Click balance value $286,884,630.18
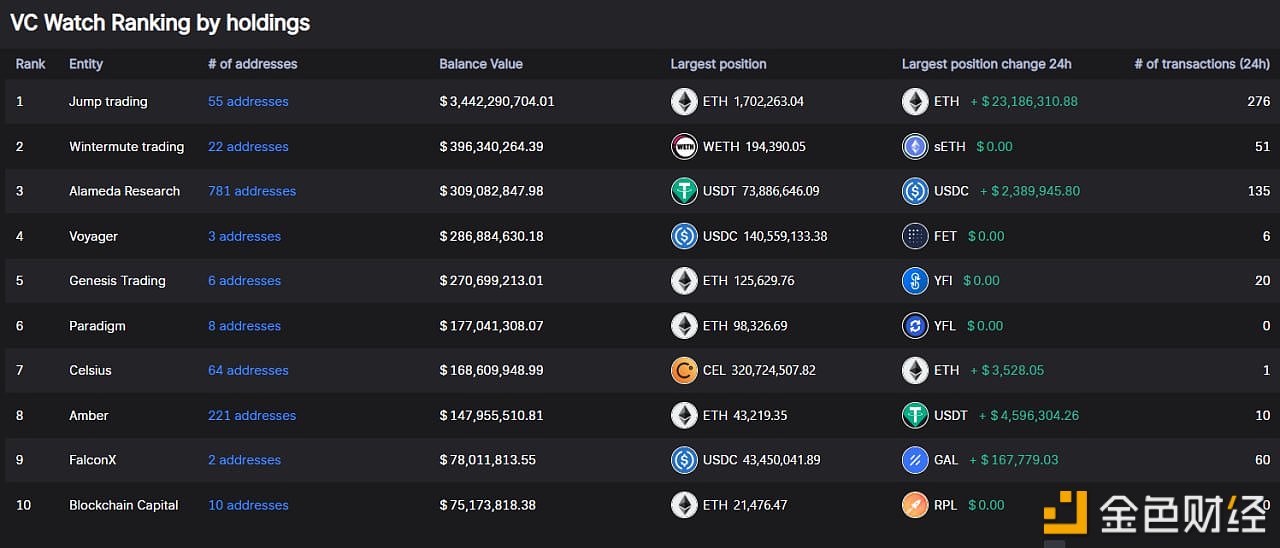Viewport: 1280px width, 548px height. tap(492, 236)
